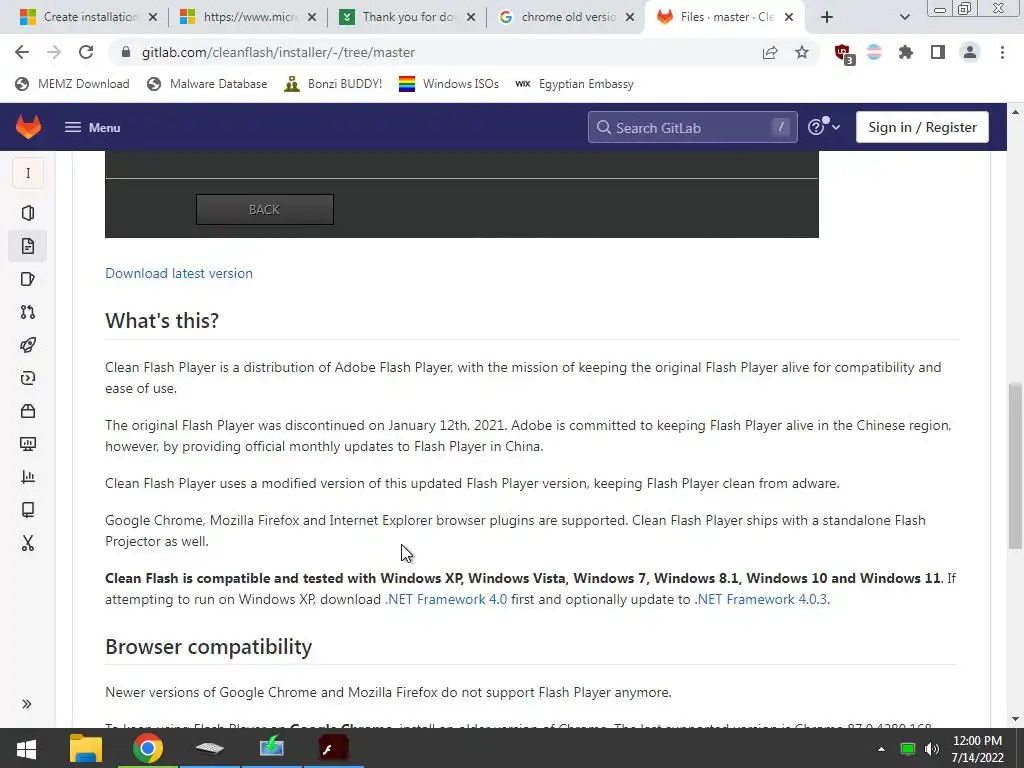Screen dimensions: 1024x768
Task: Open File Explorer from taskbar
Action: point(86,748)
